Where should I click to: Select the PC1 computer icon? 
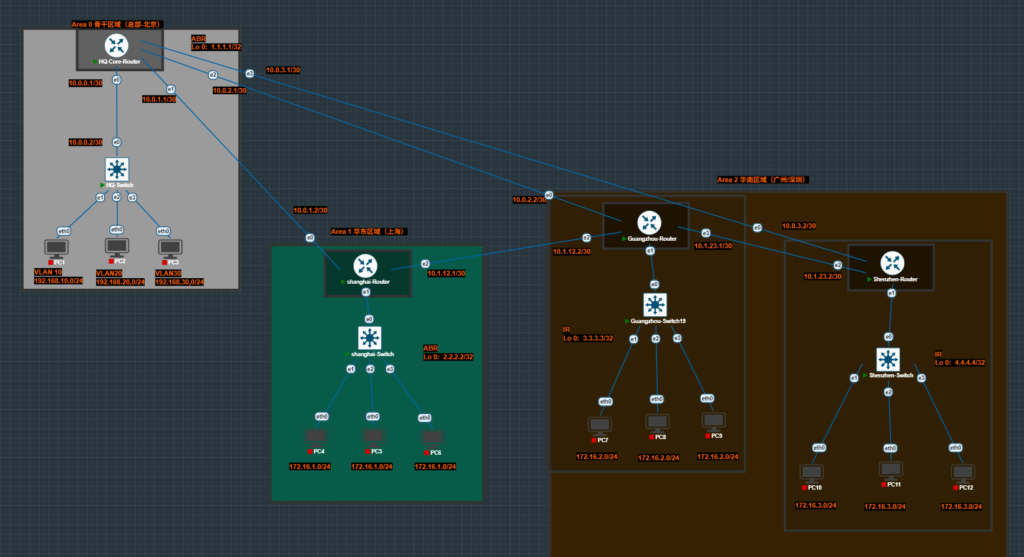[56, 247]
